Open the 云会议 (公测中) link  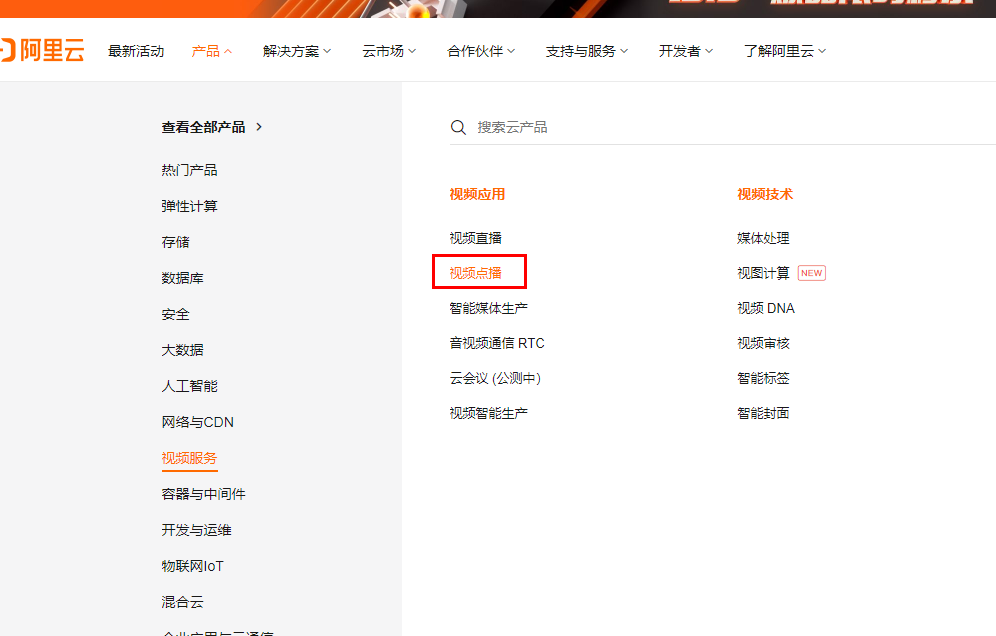(495, 378)
